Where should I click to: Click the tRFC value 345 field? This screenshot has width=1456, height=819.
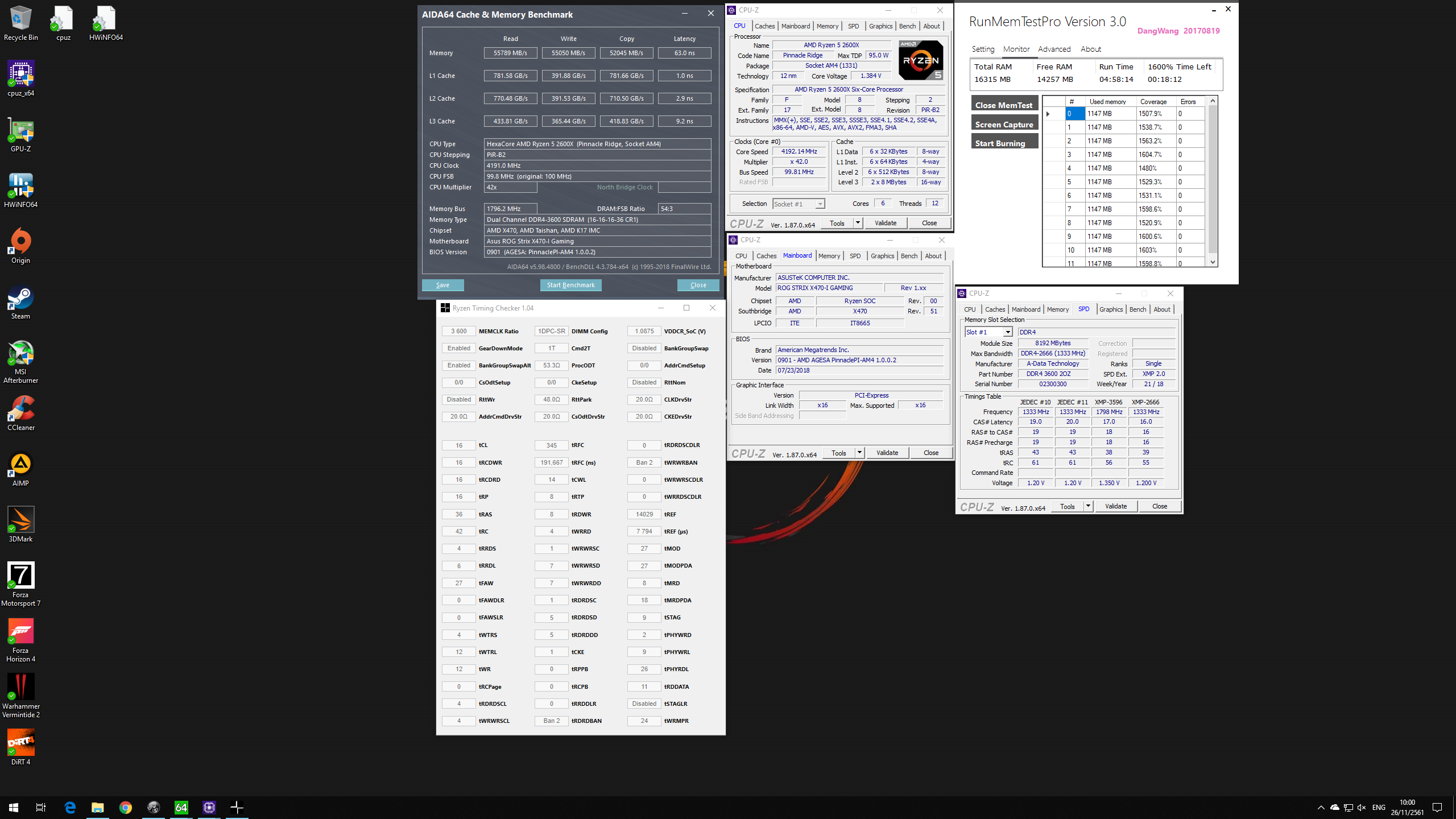point(551,445)
